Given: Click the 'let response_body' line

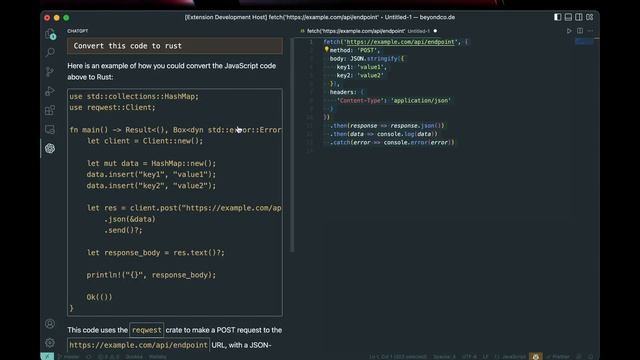Looking at the screenshot, I should [x=156, y=252].
